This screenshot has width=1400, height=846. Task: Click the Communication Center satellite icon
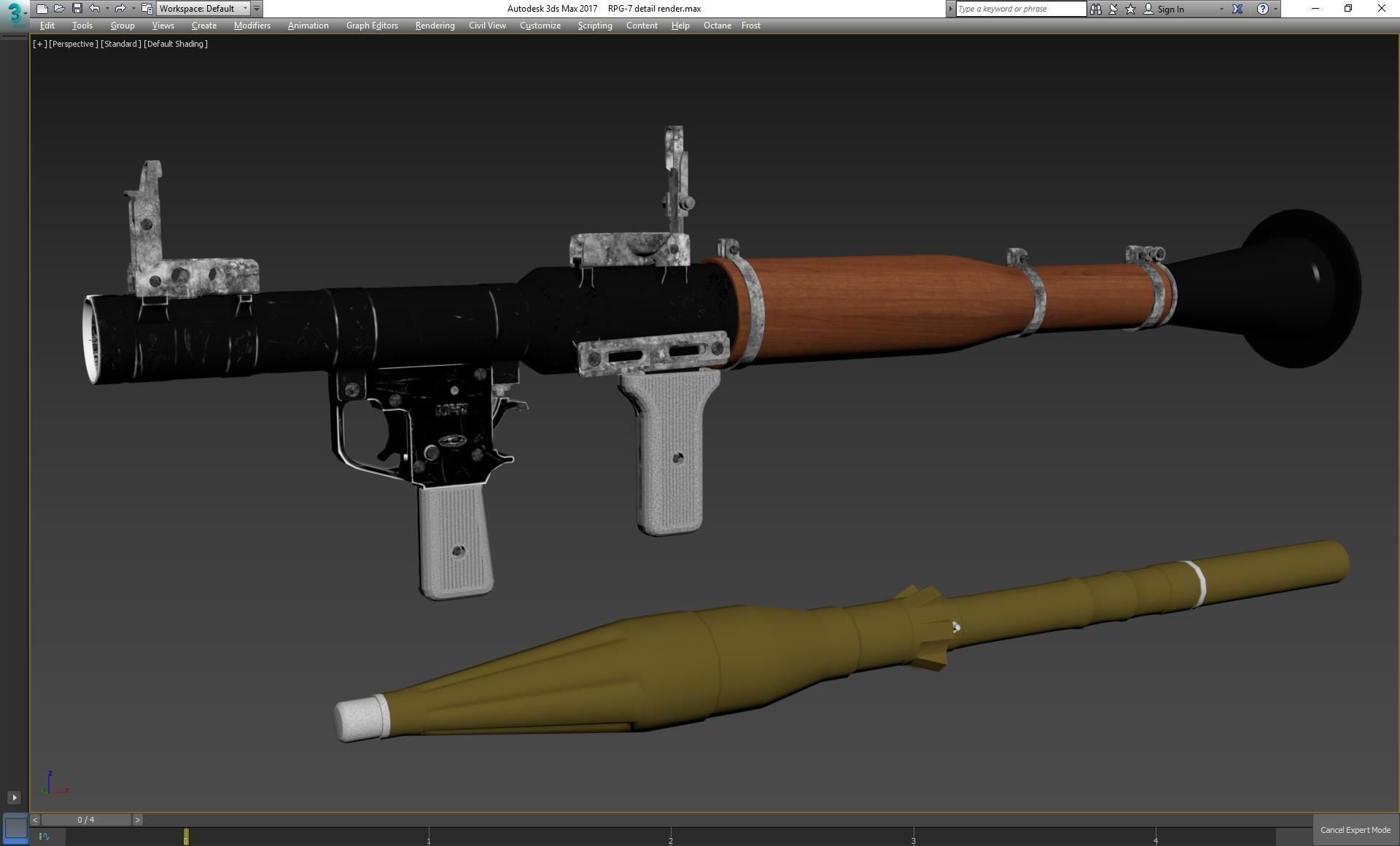1113,9
